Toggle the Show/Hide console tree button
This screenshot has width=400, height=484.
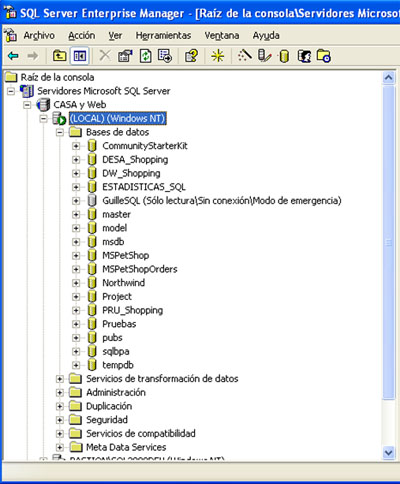tap(79, 56)
